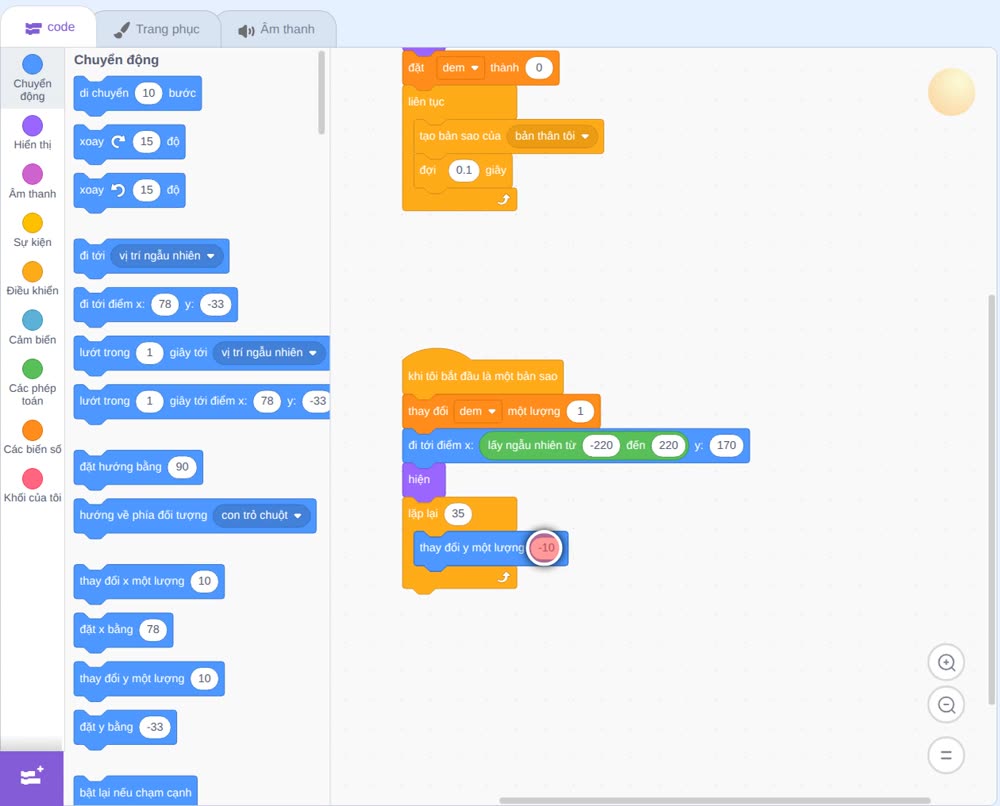The image size is (1000, 806).
Task: Click the hiện block in the script
Action: pos(423,480)
